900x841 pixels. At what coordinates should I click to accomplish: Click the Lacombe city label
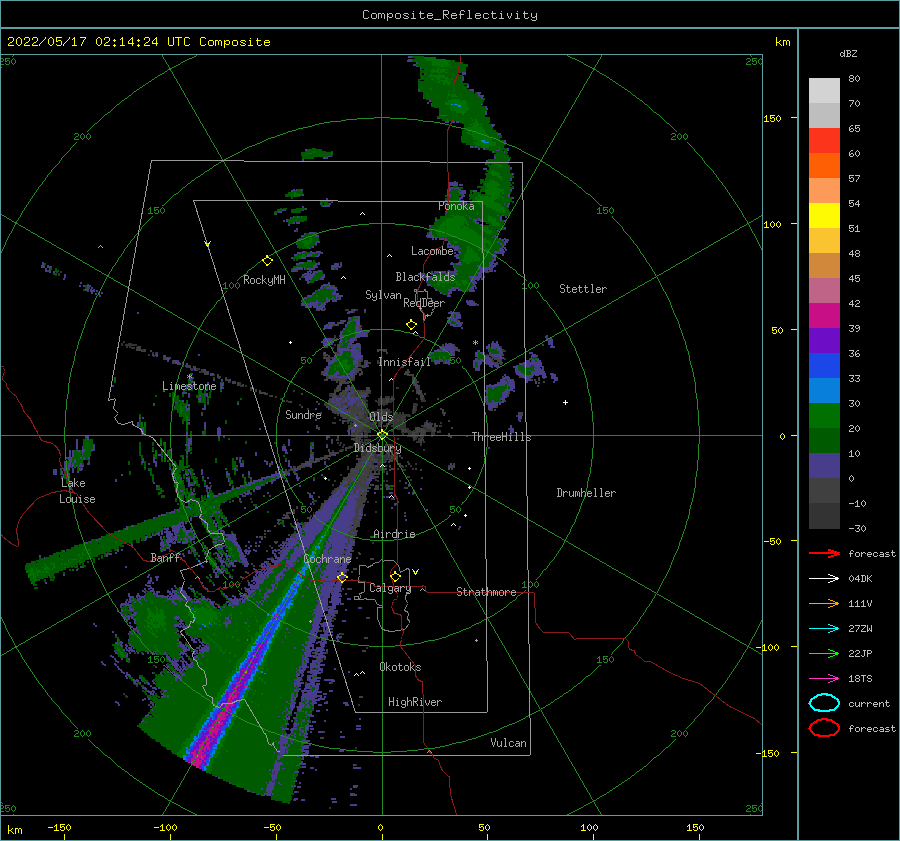[x=432, y=251]
